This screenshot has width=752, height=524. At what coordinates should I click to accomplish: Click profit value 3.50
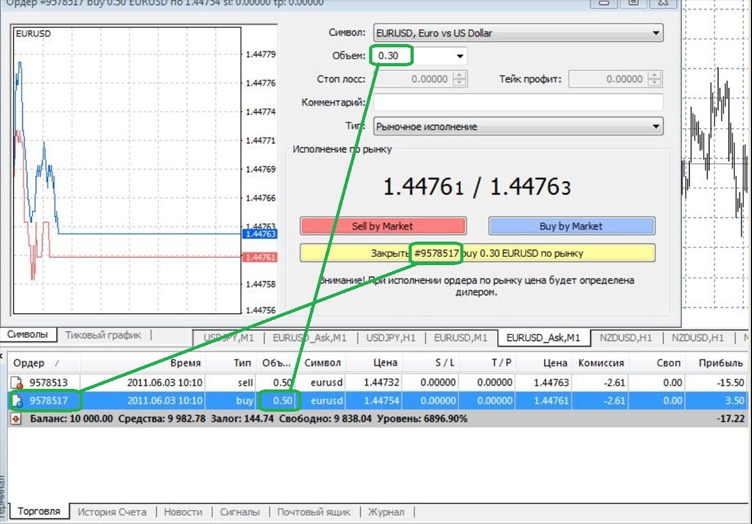coord(734,401)
